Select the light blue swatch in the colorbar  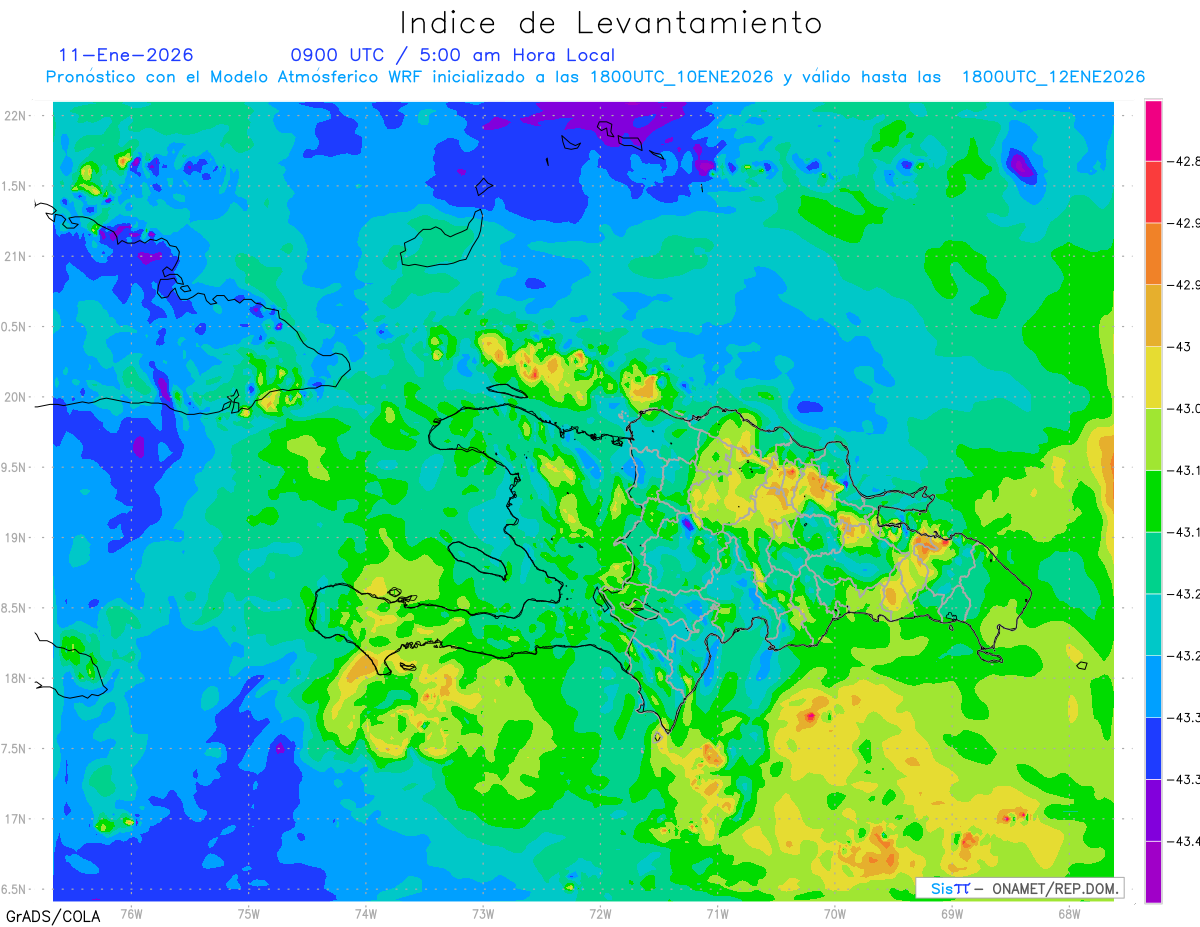[x=1153, y=686]
